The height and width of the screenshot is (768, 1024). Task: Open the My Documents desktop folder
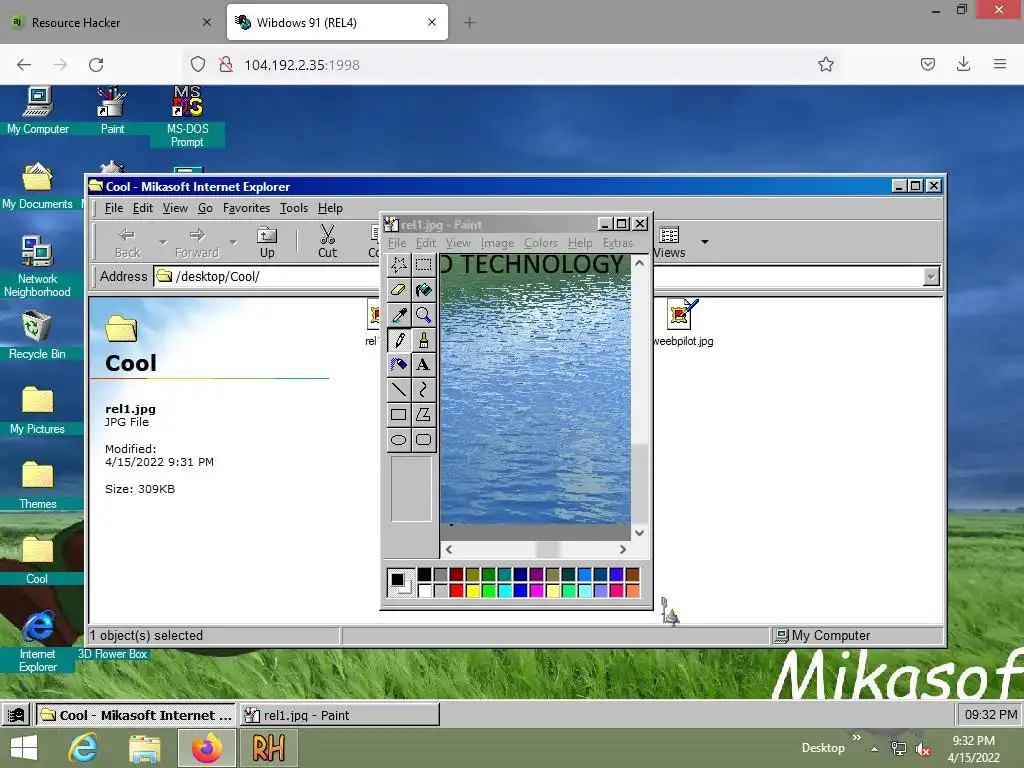(x=37, y=185)
